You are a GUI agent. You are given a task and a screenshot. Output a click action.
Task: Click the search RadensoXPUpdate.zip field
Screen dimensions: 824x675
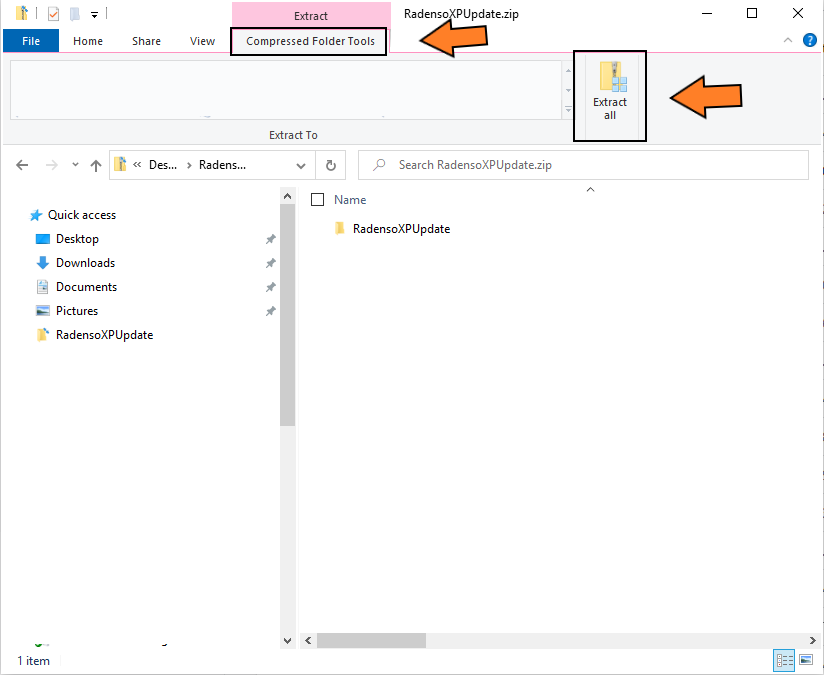coord(583,165)
